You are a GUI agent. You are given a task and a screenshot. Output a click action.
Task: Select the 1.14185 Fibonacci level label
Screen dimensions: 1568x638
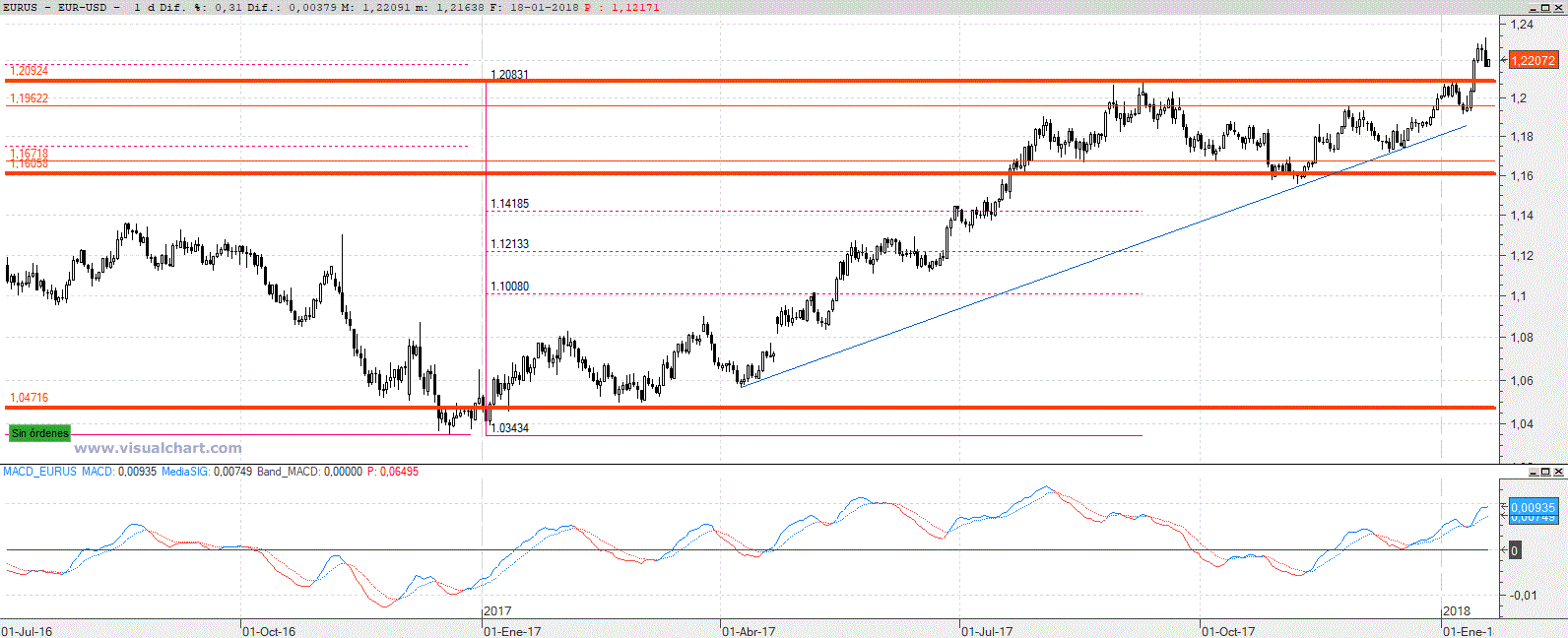[x=509, y=204]
